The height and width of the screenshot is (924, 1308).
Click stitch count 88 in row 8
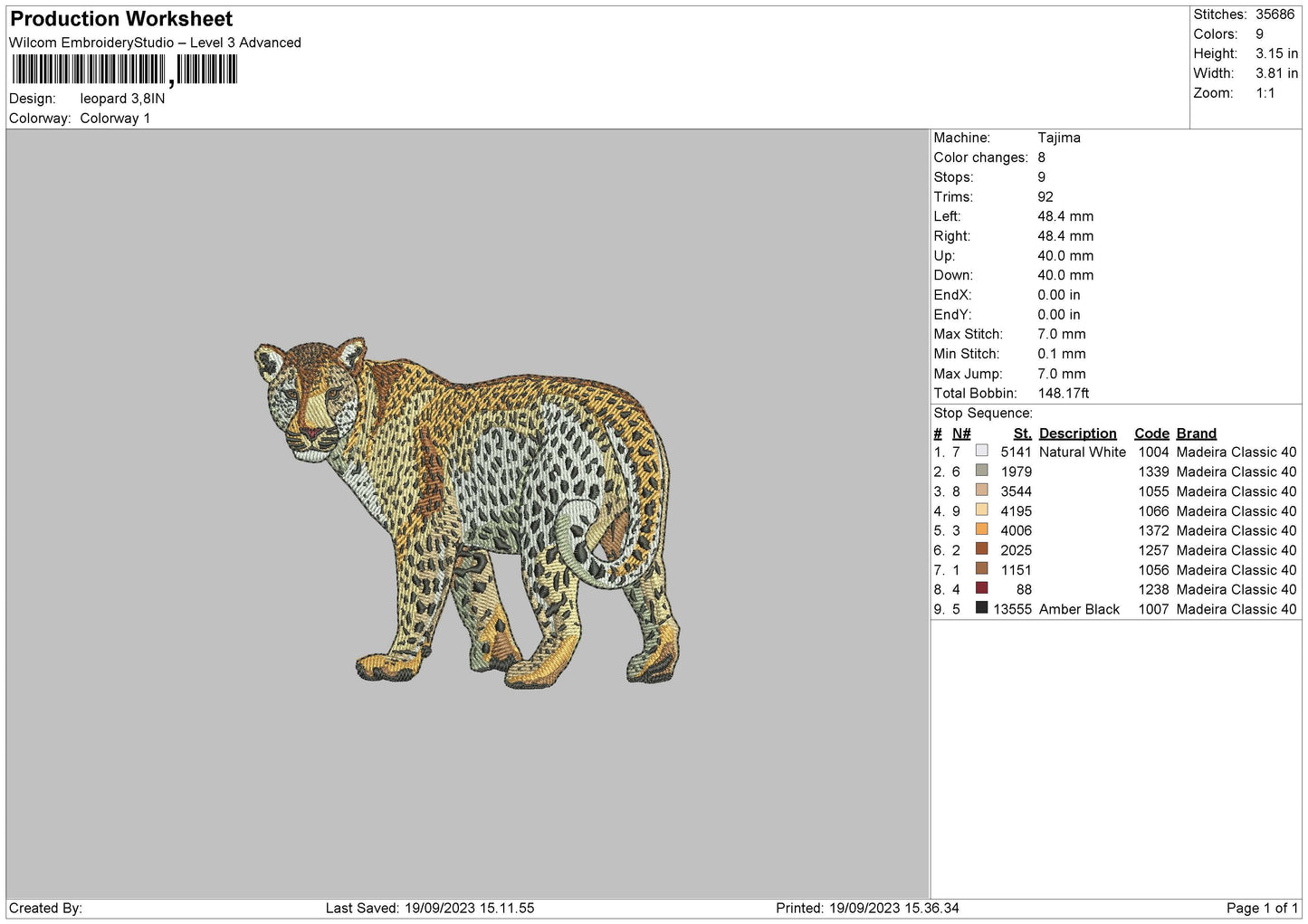pos(1024,590)
